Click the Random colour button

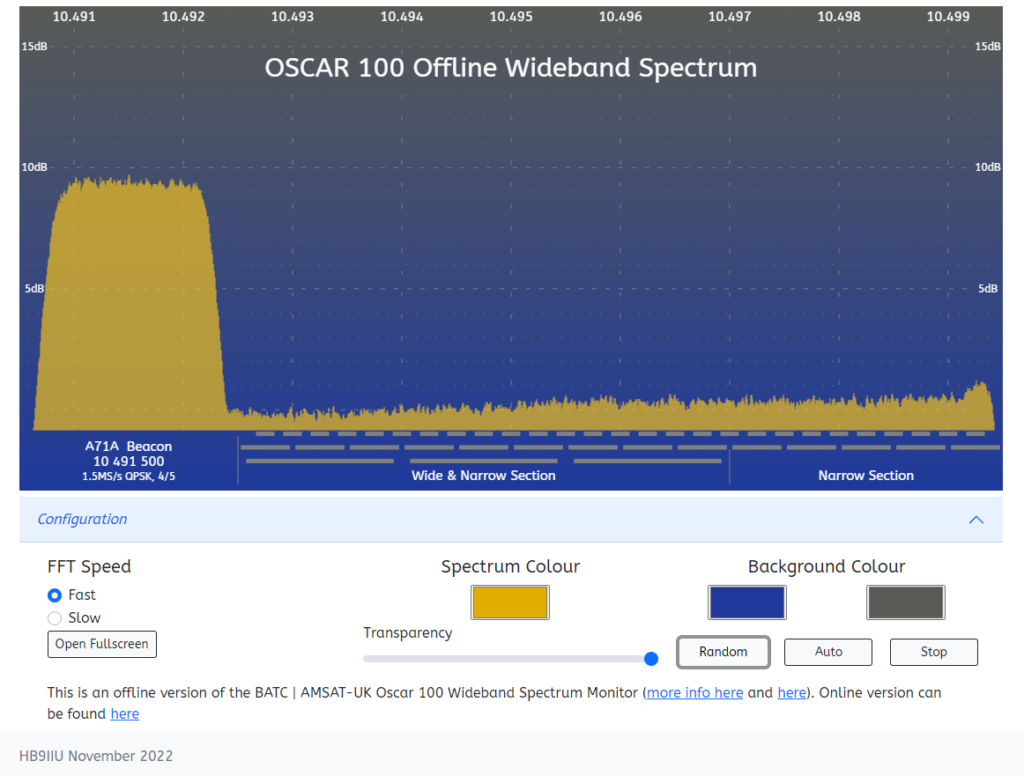point(723,652)
